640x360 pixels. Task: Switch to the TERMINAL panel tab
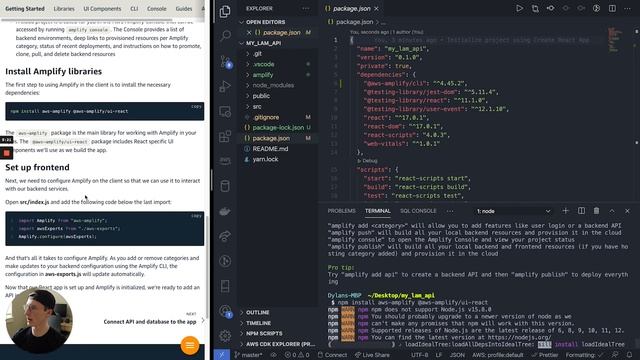point(378,211)
